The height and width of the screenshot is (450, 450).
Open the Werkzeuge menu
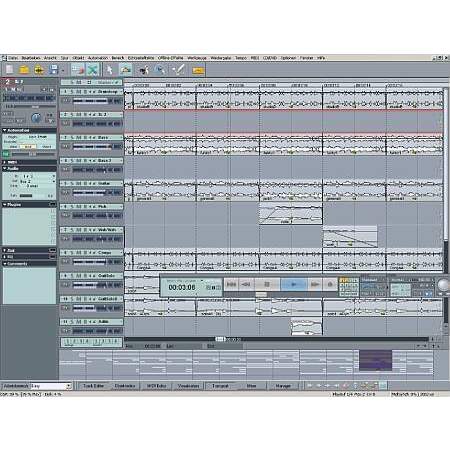[197, 58]
